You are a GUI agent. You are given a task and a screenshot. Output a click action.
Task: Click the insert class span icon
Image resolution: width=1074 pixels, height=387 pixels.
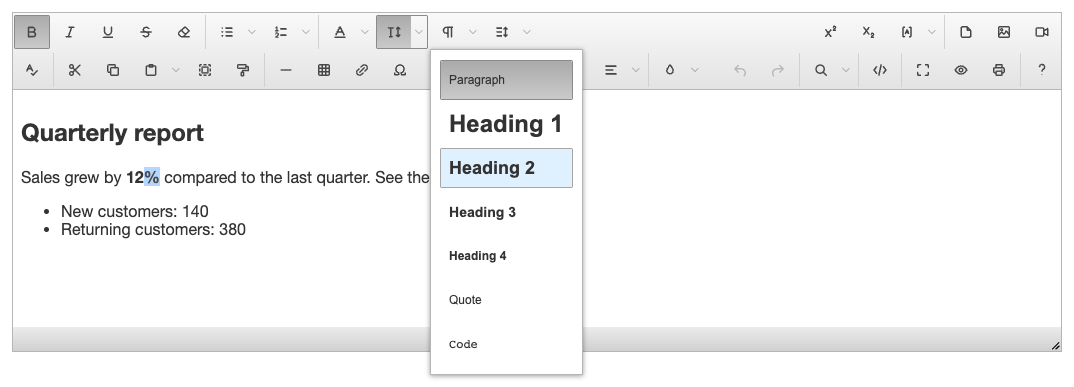pos(907,32)
